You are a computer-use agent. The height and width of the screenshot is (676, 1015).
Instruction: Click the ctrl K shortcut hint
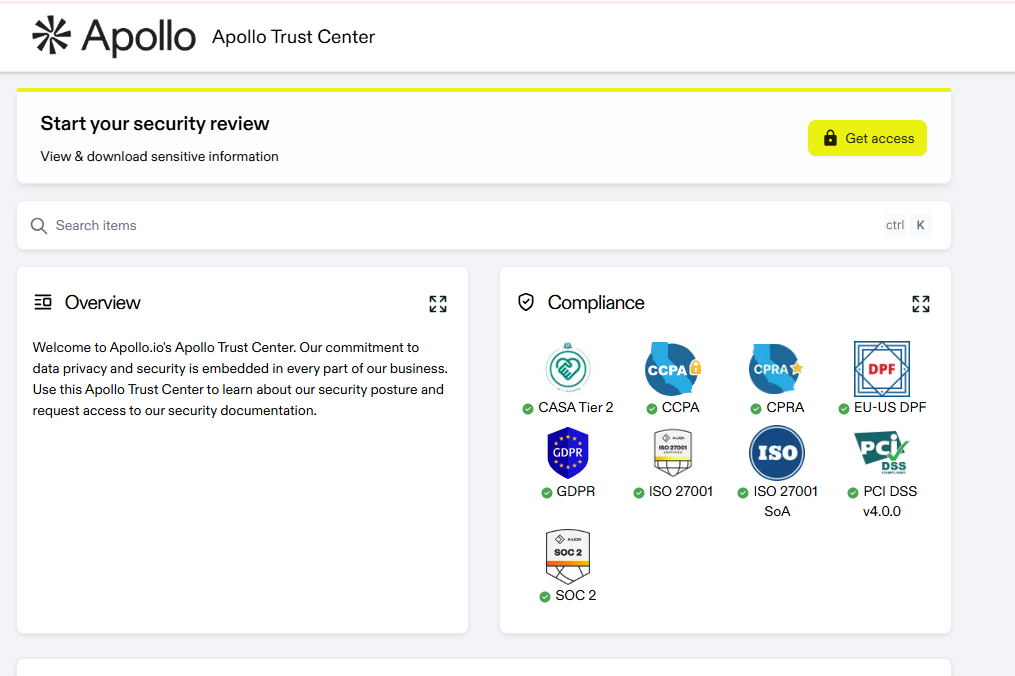click(x=908, y=225)
